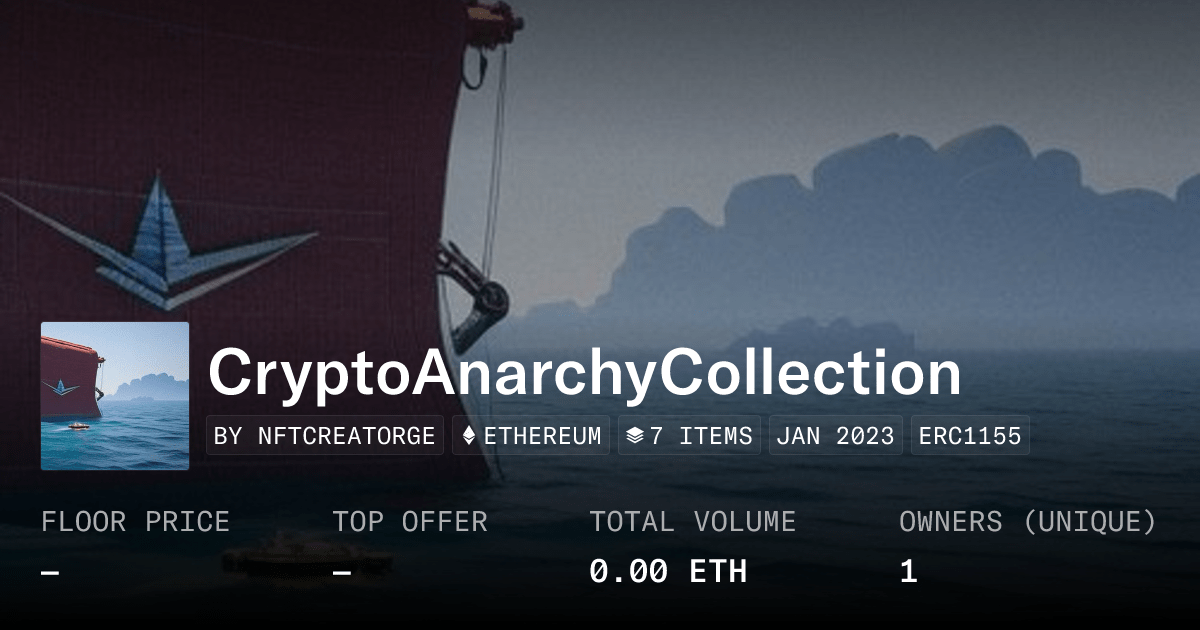Select the BY NFTCREATORGE badge
Screen dimensions: 1200x630
325,436
